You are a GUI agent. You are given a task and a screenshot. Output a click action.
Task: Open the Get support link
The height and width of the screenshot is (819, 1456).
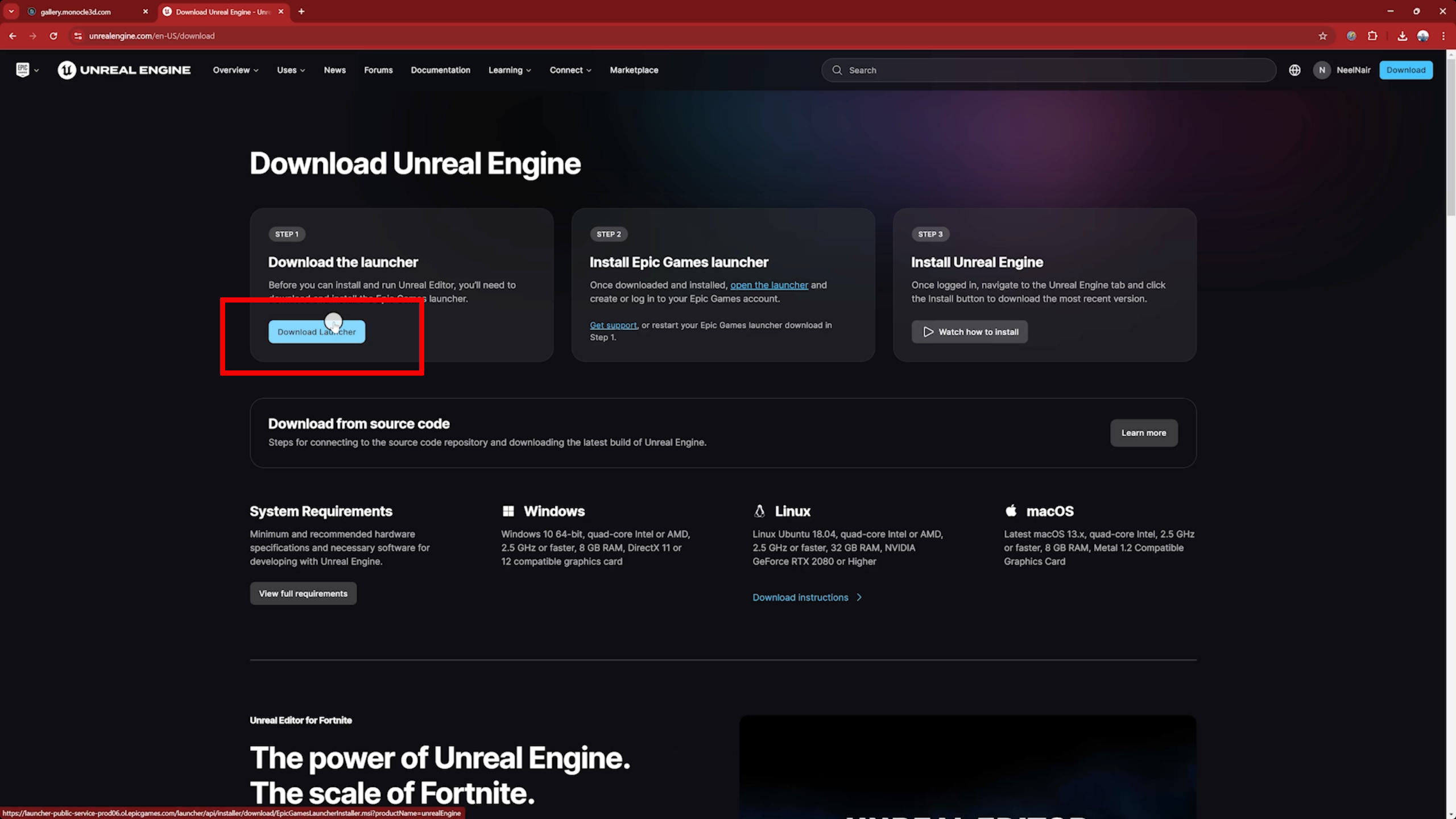point(613,325)
